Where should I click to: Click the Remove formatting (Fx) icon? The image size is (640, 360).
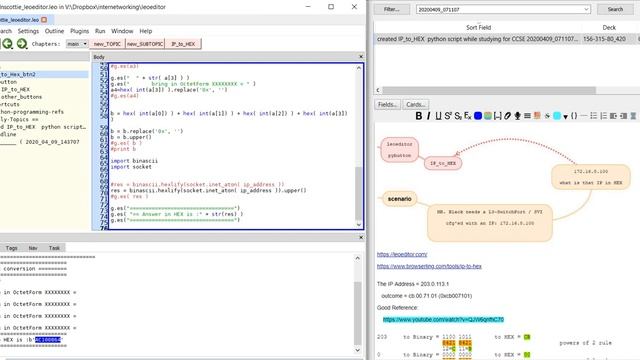click(468, 116)
